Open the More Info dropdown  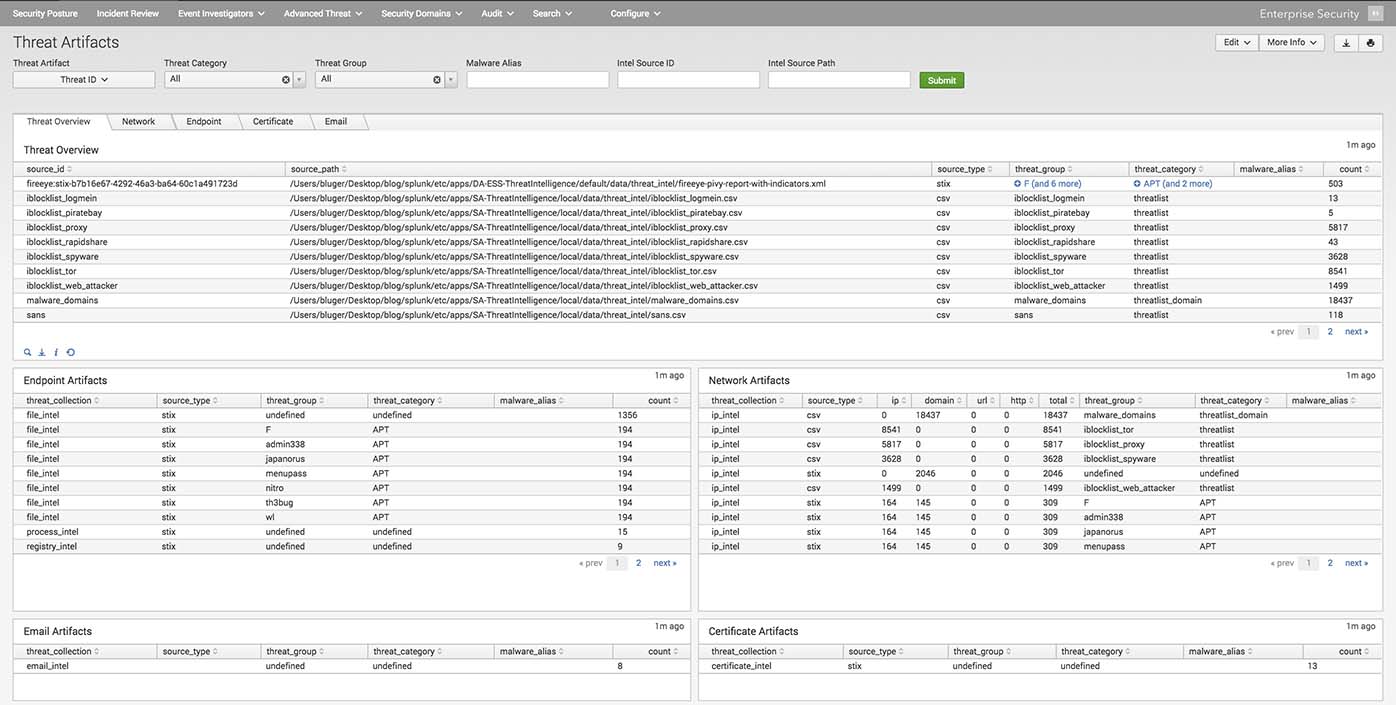point(1292,43)
